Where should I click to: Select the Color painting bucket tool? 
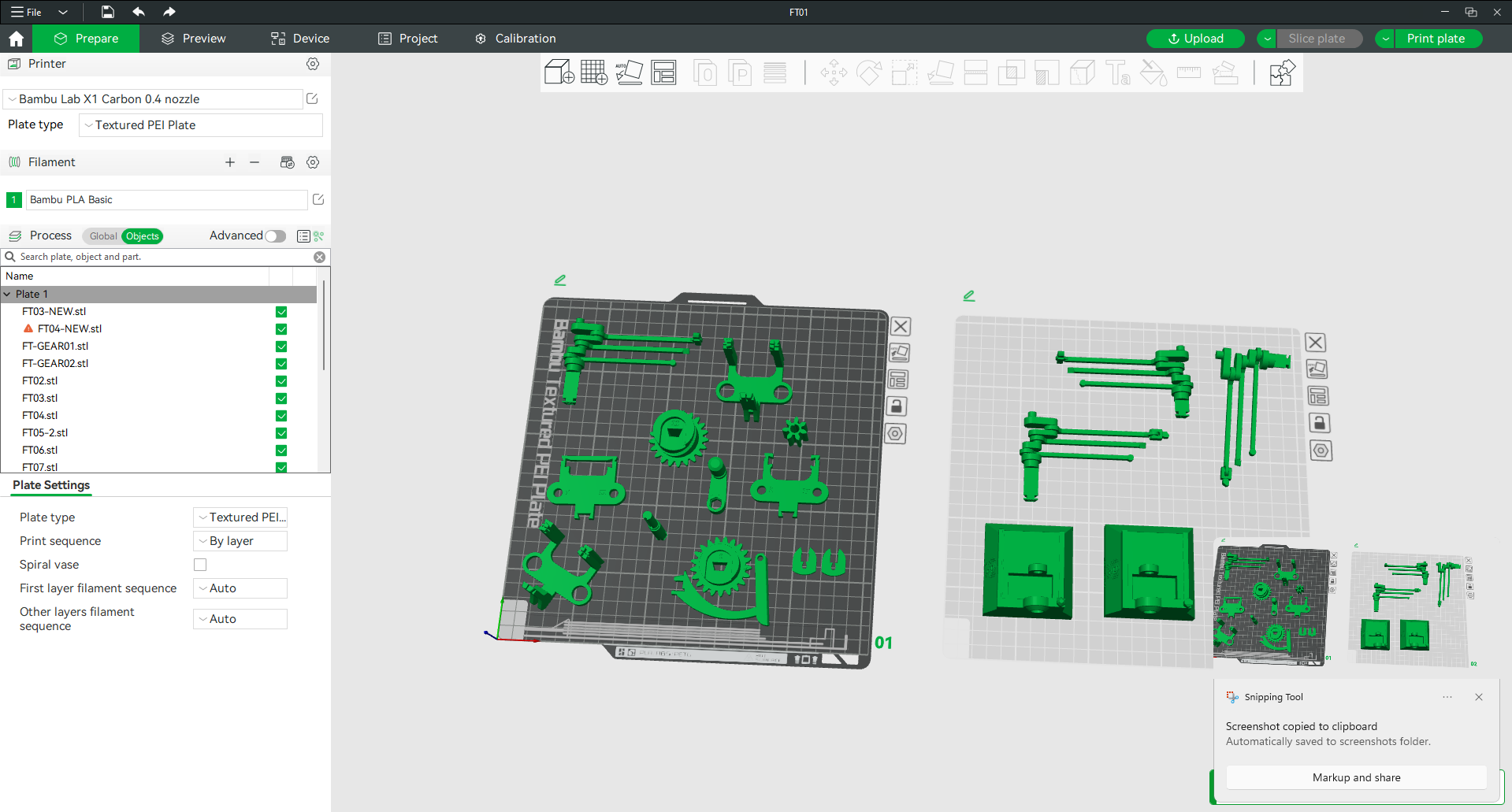[x=1154, y=72]
